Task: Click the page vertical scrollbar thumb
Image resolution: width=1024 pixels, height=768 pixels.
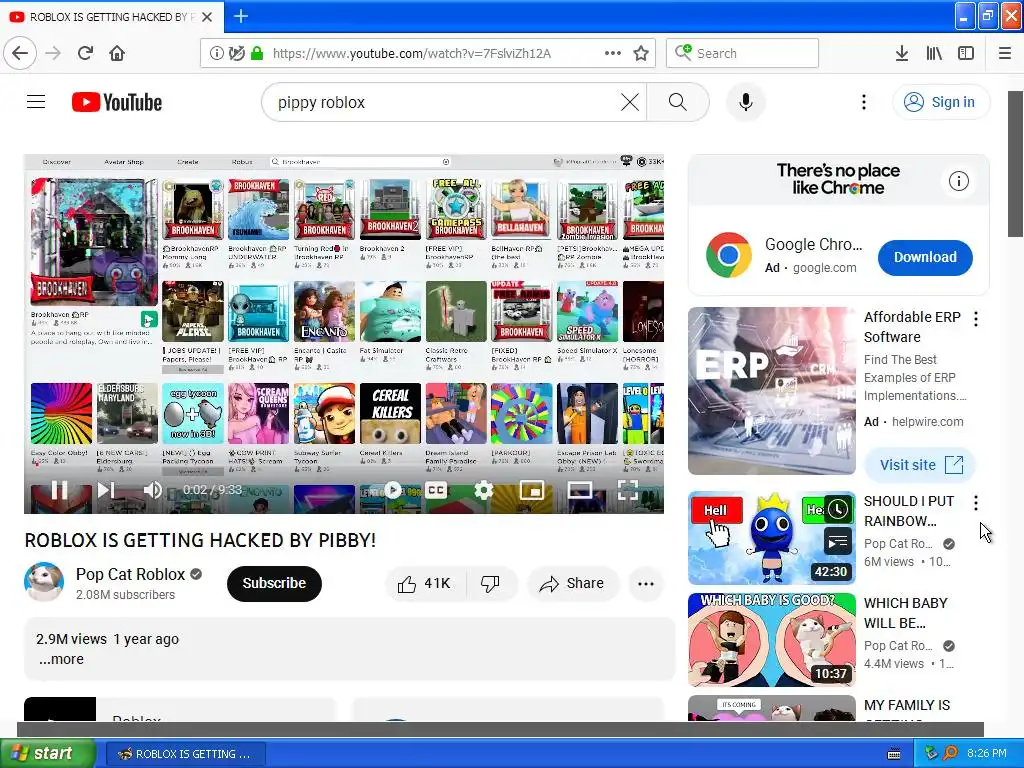Action: pyautogui.click(x=1015, y=163)
